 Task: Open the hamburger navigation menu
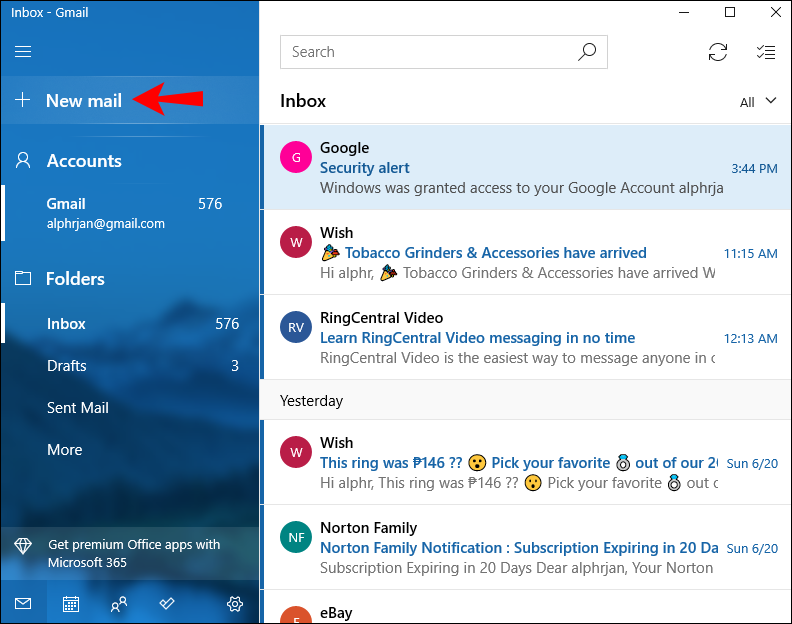[23, 52]
